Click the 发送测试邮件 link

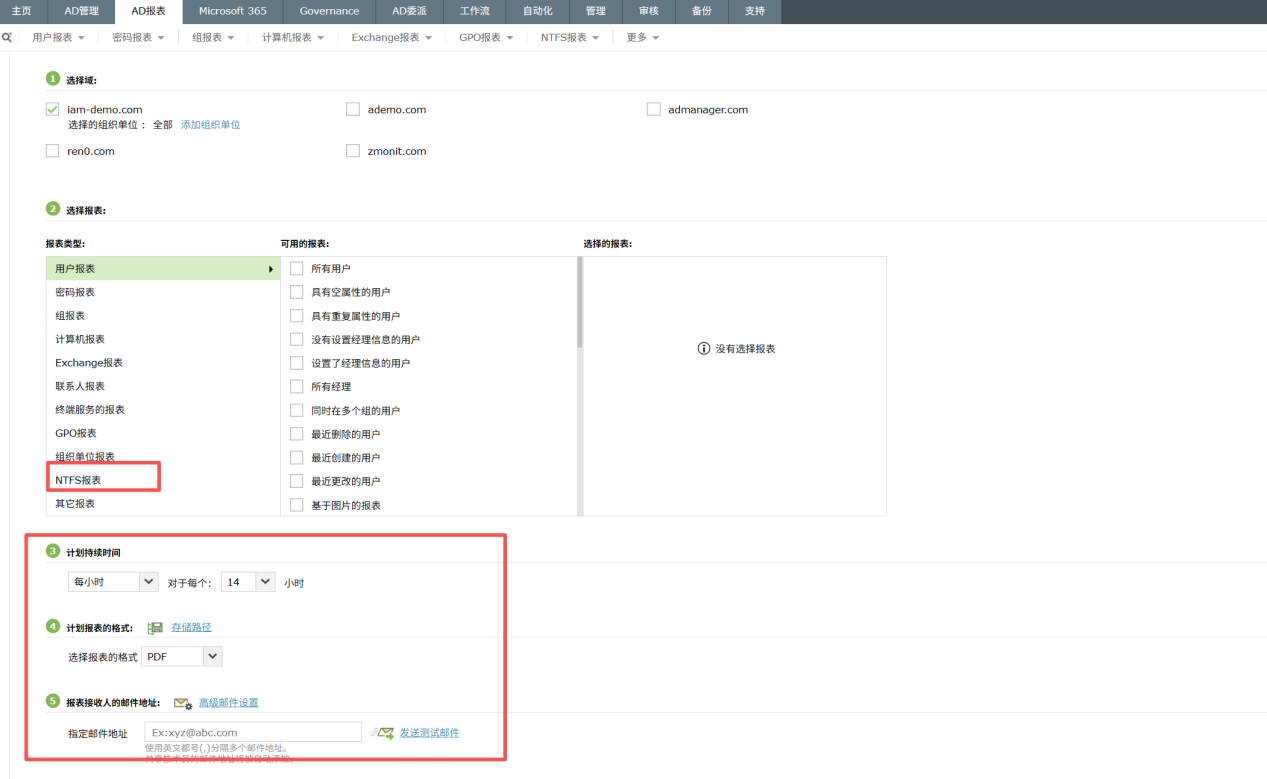pos(430,733)
